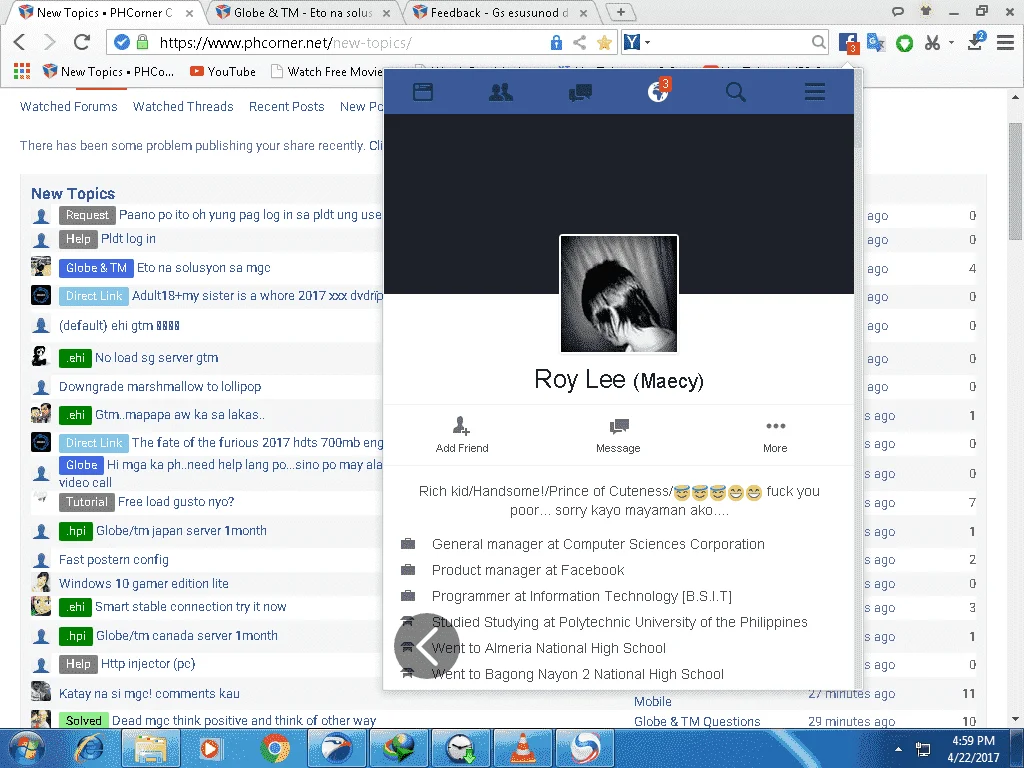Image resolution: width=1024 pixels, height=768 pixels.
Task: Click the share icon in address bar
Action: 579,43
